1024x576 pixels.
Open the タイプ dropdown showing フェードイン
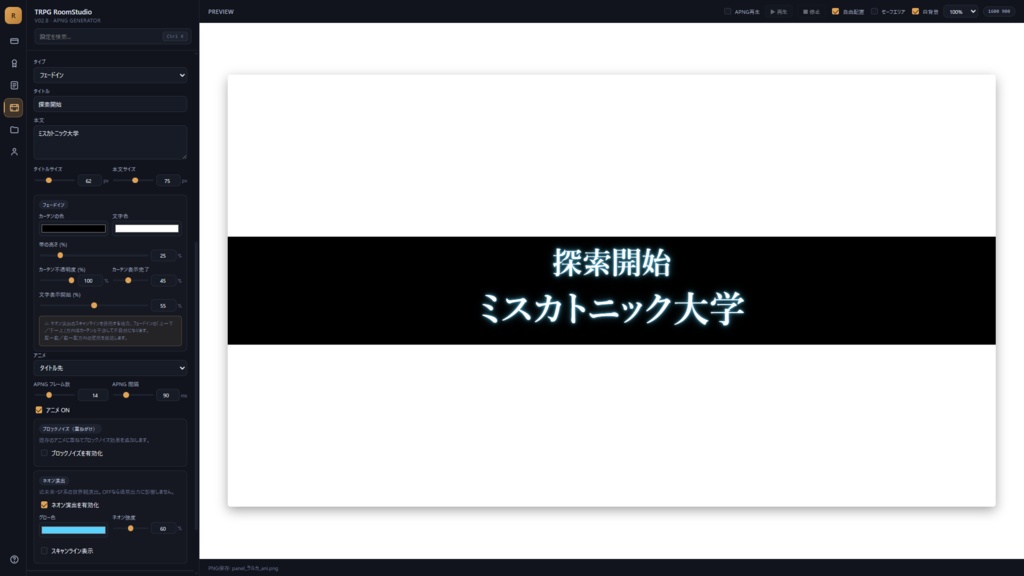click(x=110, y=75)
